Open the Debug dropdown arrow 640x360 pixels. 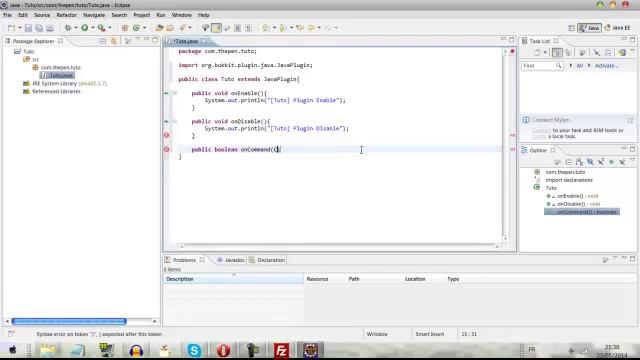pyautogui.click(x=76, y=28)
